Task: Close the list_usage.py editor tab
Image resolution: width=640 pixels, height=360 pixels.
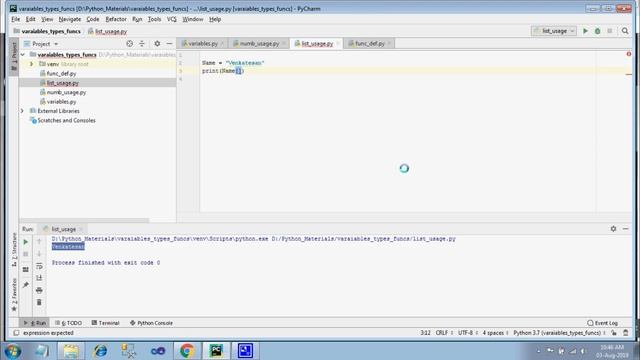Action: [x=338, y=43]
